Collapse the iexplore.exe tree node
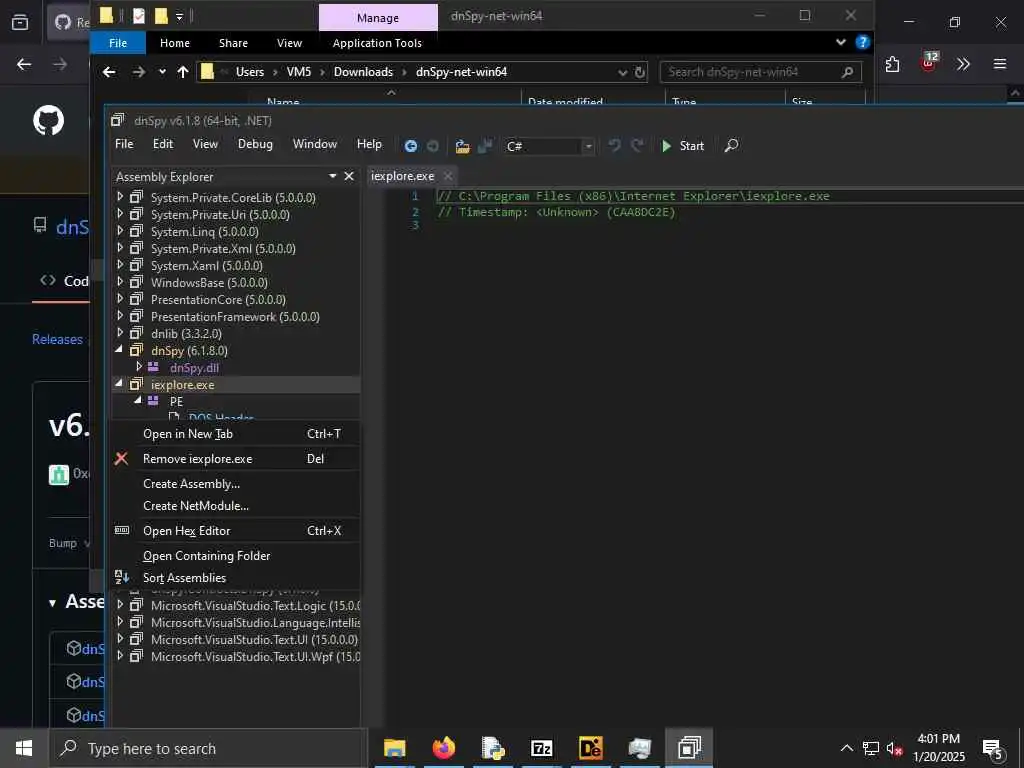 tap(120, 384)
